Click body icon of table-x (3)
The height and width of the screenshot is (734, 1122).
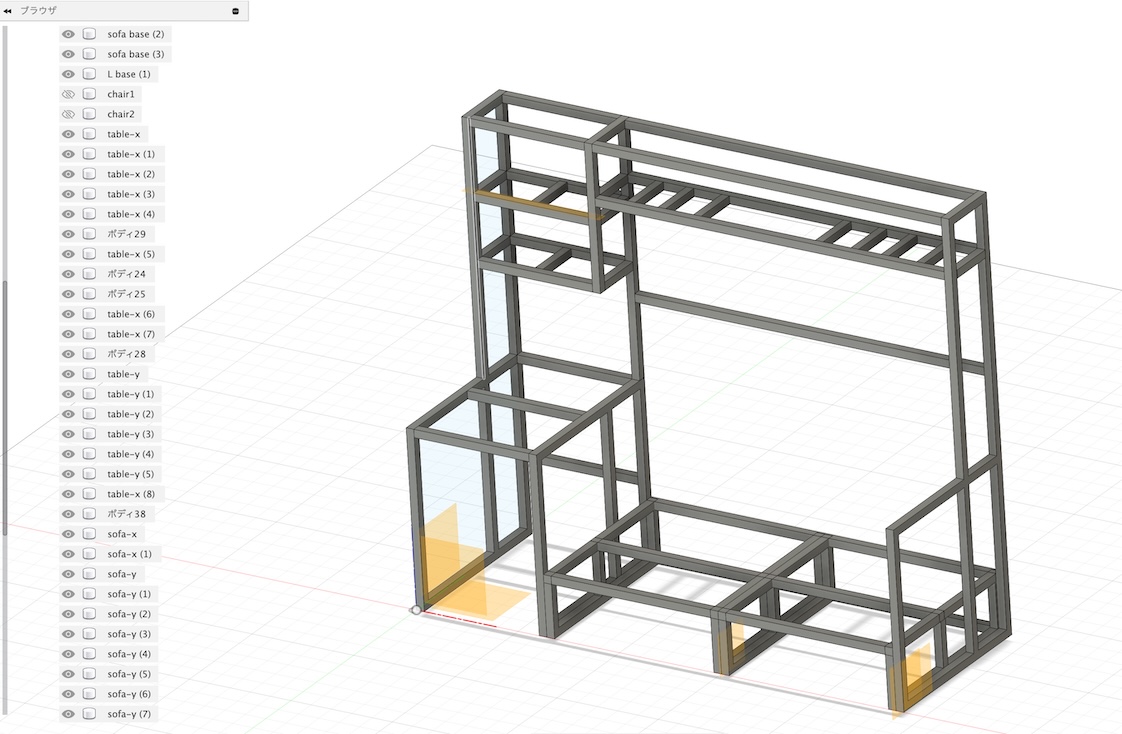(89, 195)
